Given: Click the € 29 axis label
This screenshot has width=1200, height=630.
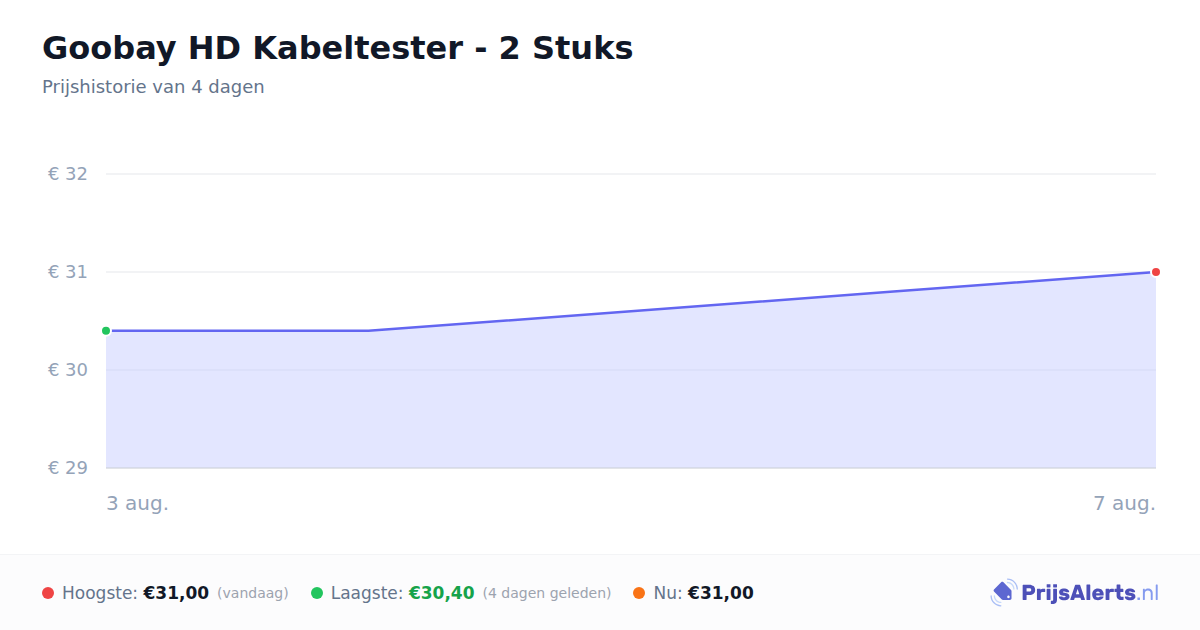Looking at the screenshot, I should click(68, 468).
